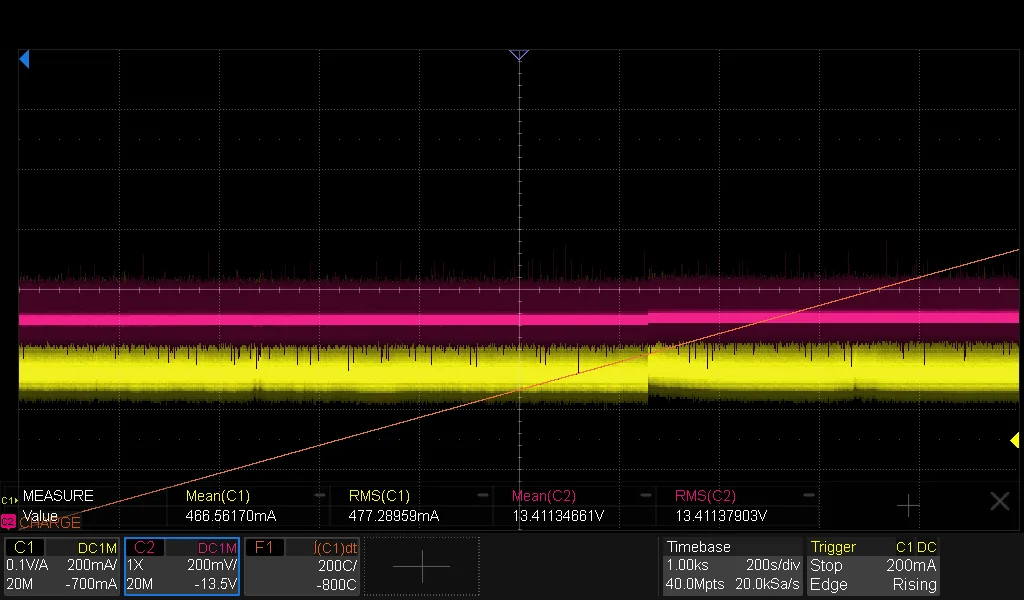Viewport: 1024px width, 600px height.
Task: Remove Mean(C2) using its minus icon
Action: tap(645, 496)
